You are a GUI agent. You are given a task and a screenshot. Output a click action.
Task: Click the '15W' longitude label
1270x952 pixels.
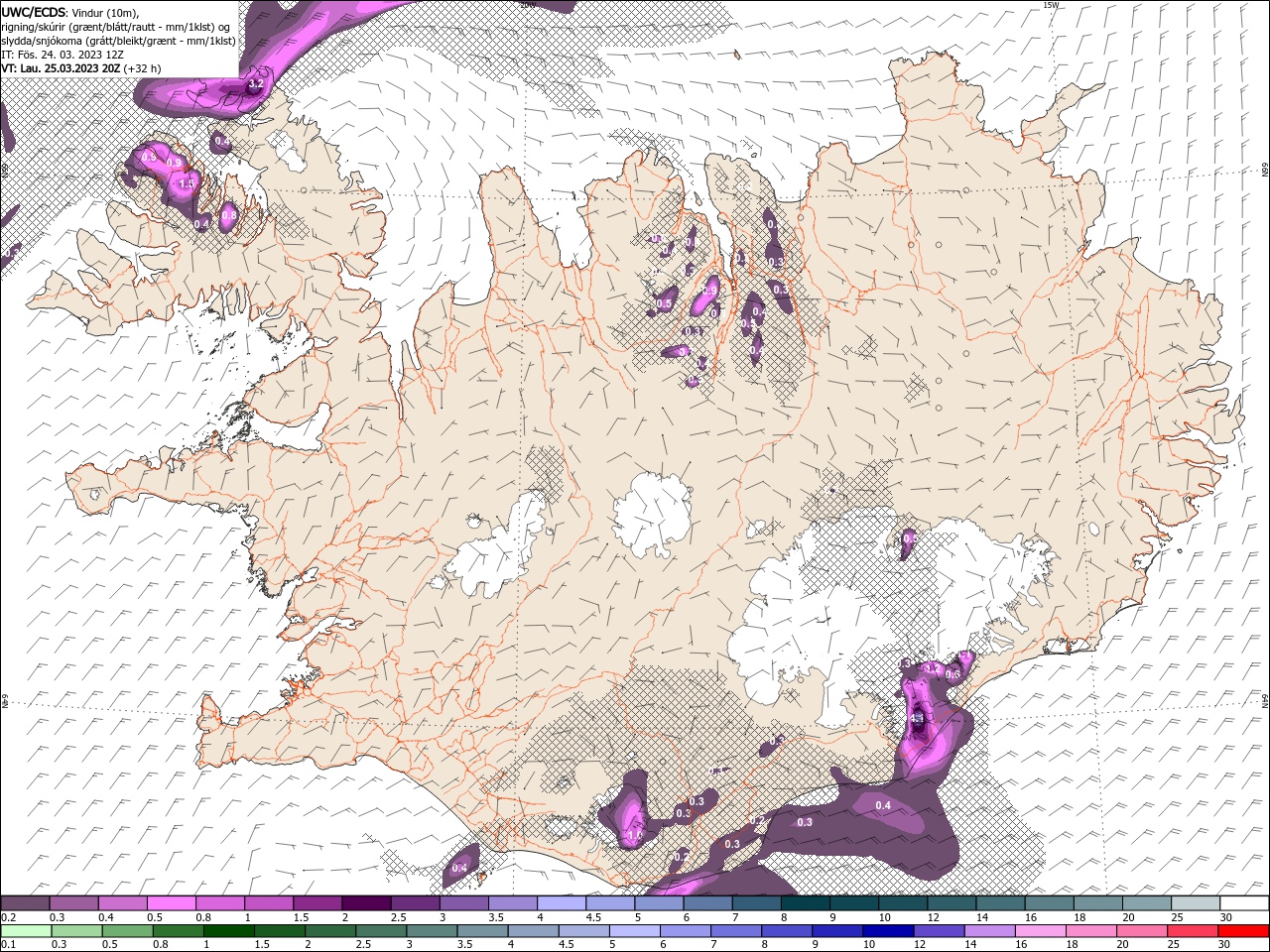pyautogui.click(x=1051, y=5)
